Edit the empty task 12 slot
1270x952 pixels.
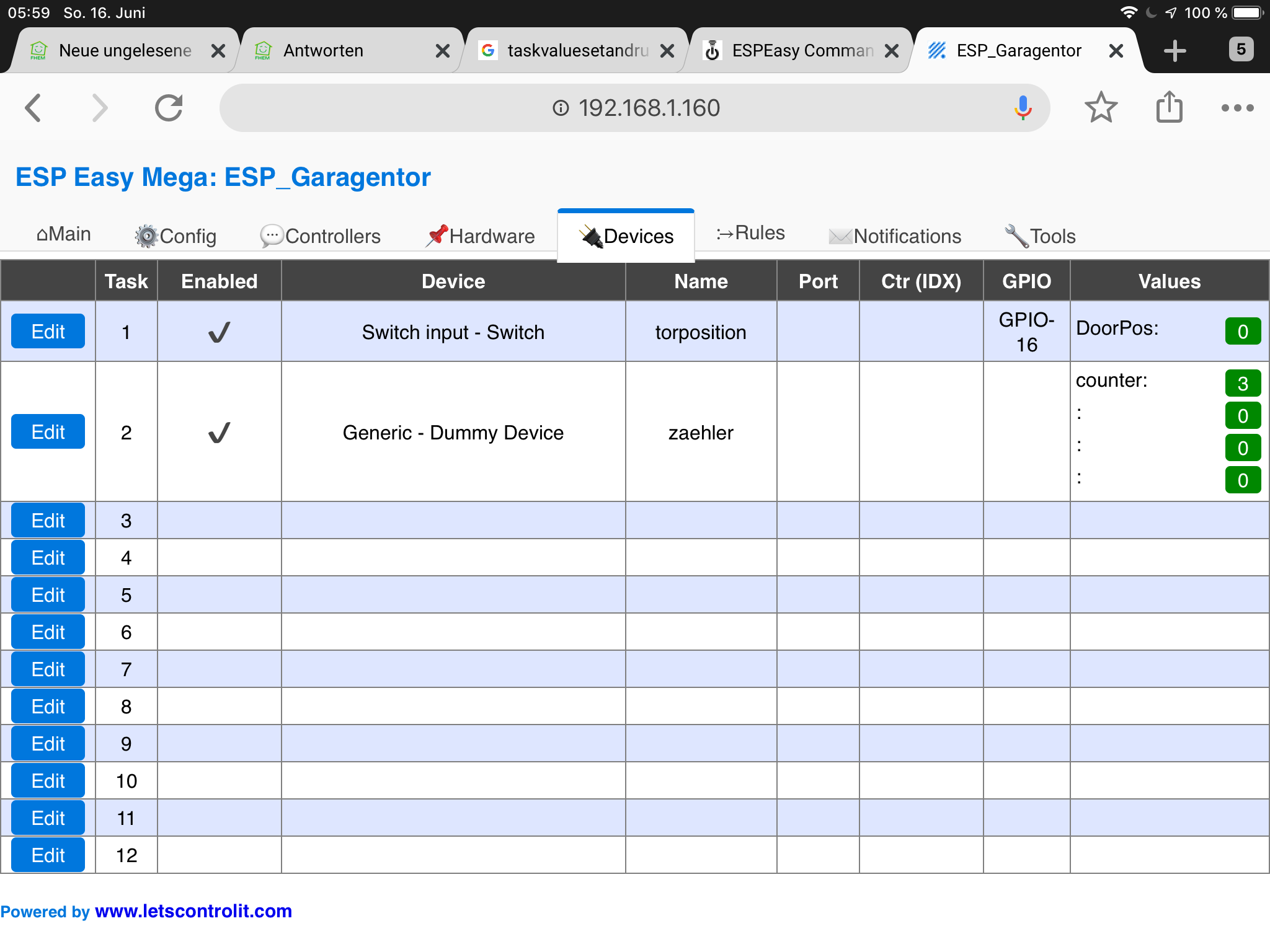tap(48, 855)
